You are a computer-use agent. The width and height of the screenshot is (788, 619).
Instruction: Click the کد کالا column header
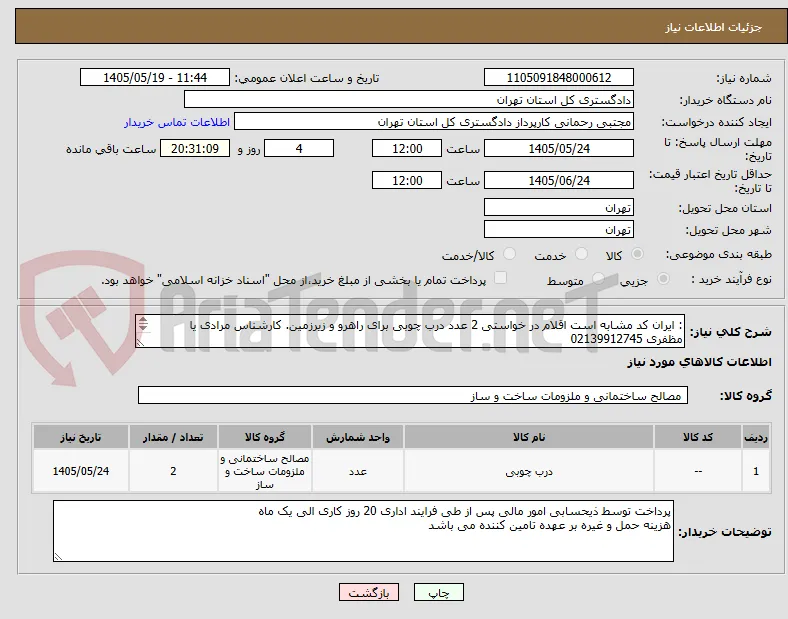[x=698, y=437]
